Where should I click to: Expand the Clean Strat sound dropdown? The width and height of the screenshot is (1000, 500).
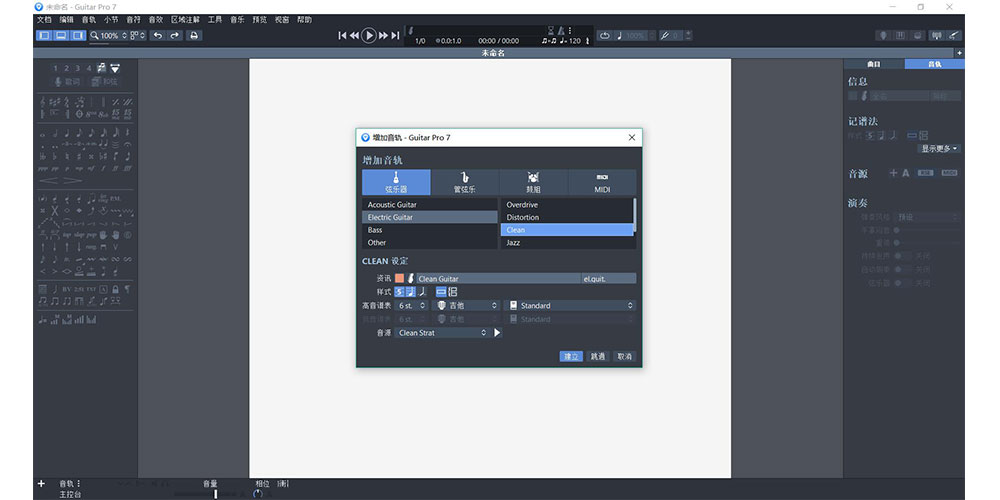(x=442, y=333)
